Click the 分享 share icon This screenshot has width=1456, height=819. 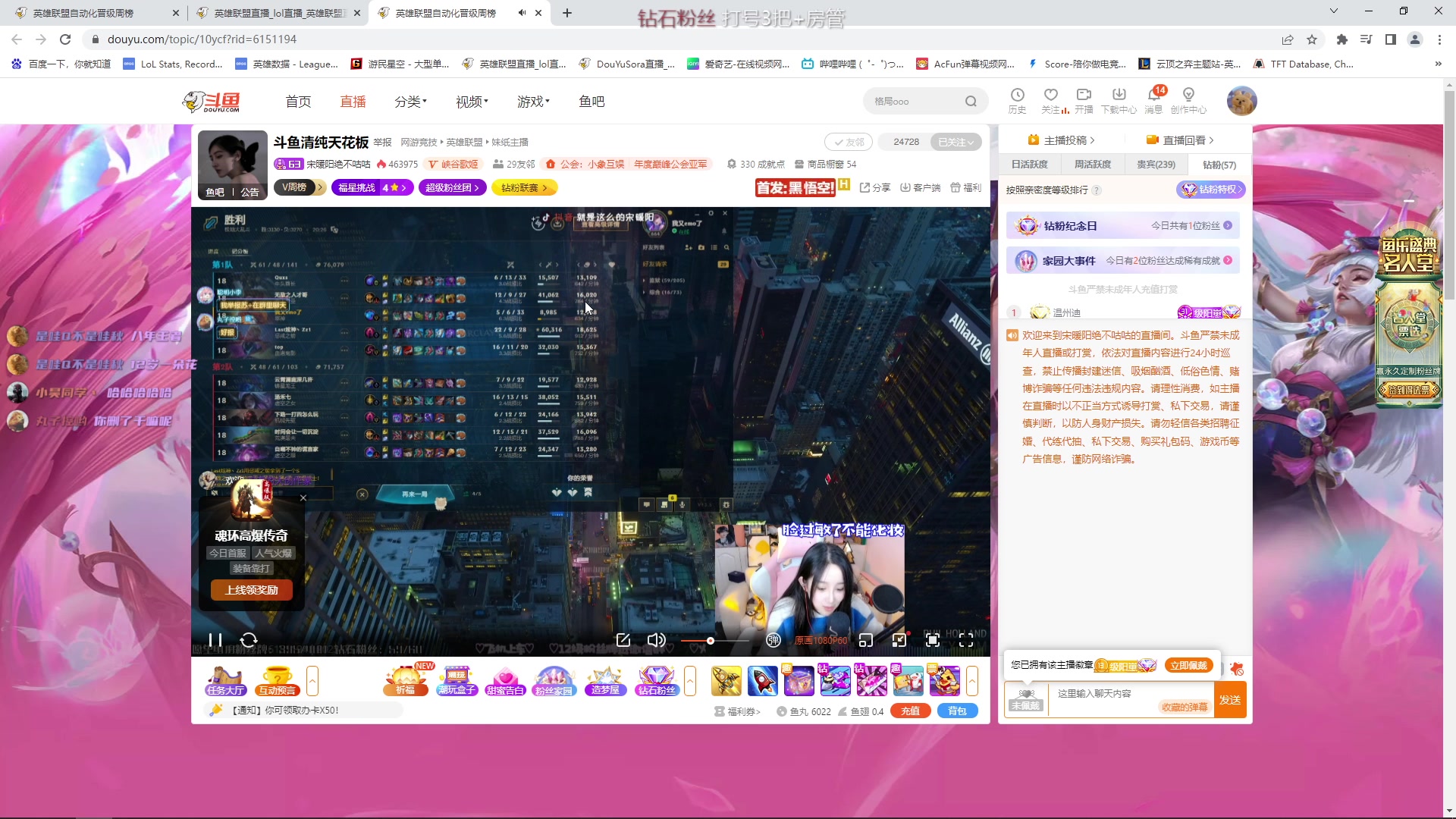874,187
